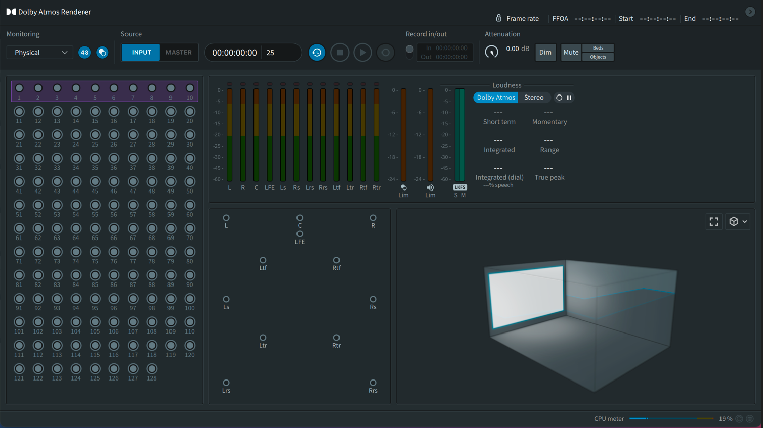Select the Rrs speaker in room layout

coord(373,383)
